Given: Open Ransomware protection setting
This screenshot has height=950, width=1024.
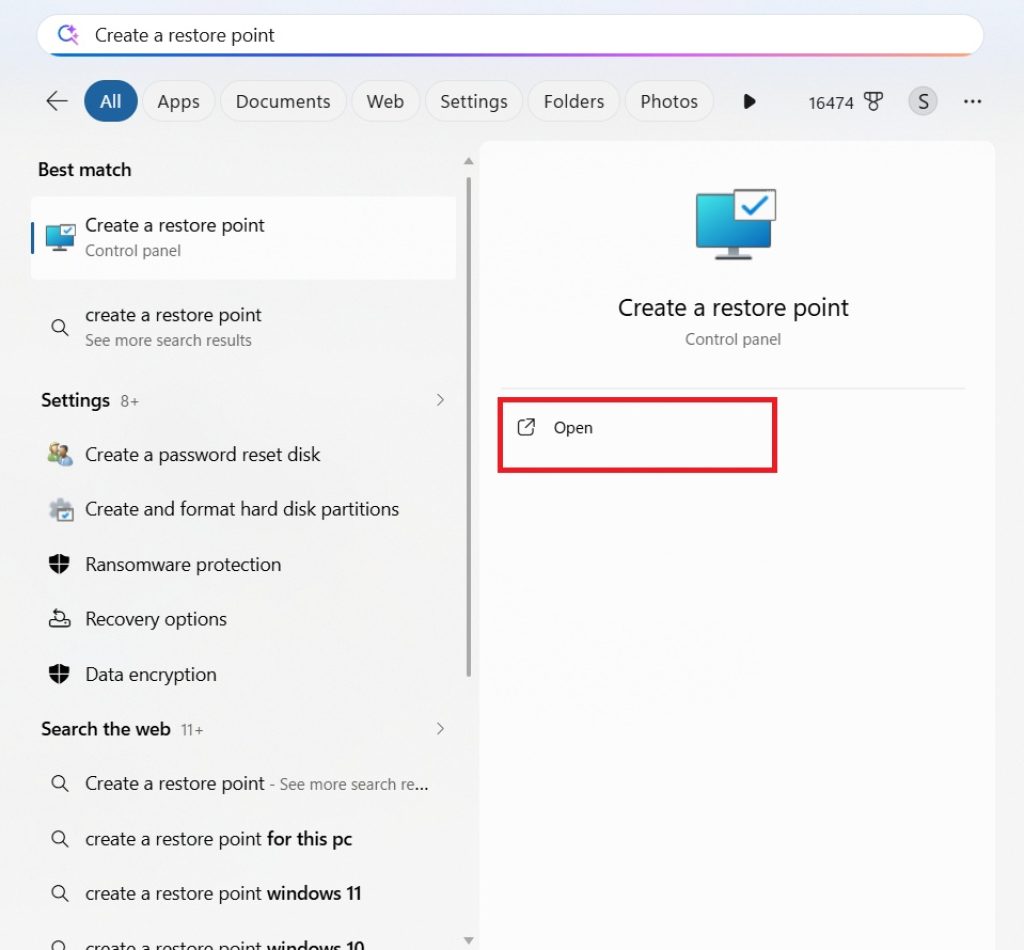Looking at the screenshot, I should coord(243,563).
